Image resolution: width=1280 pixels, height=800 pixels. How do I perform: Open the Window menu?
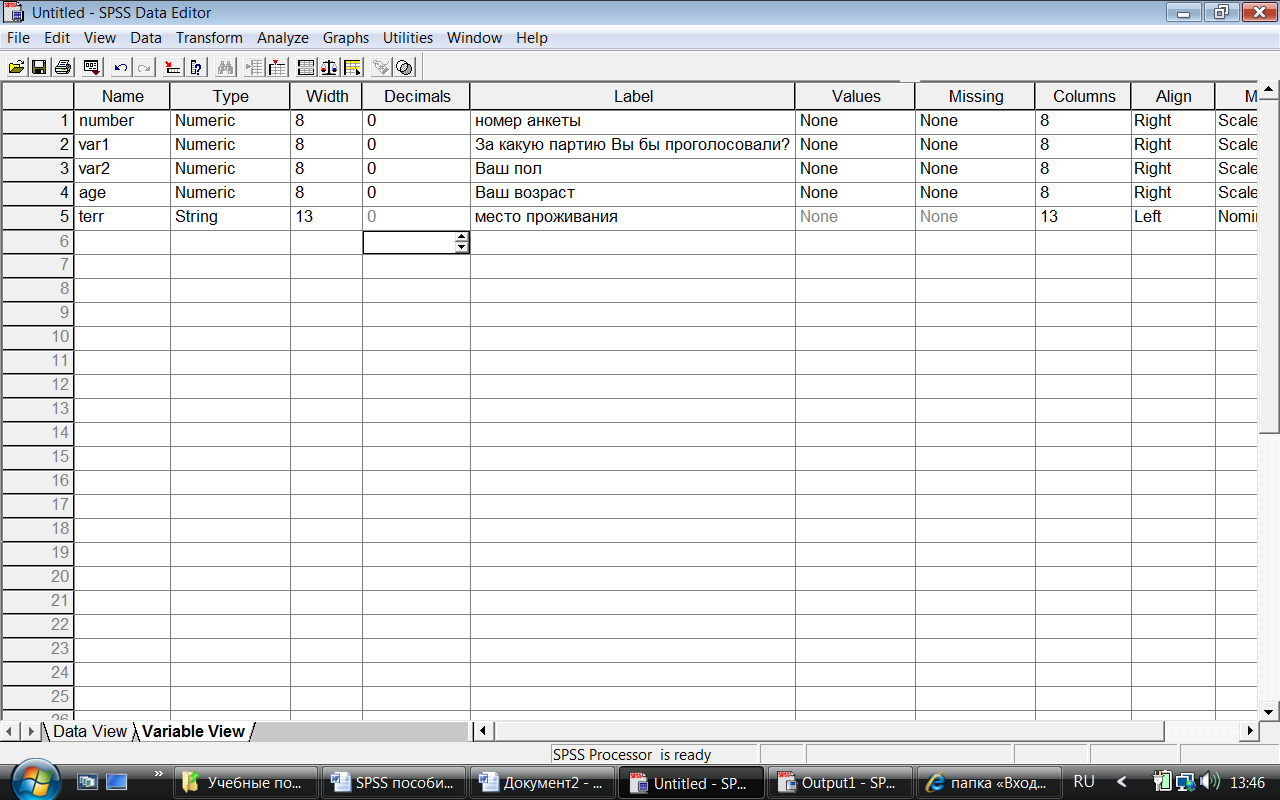[x=474, y=38]
